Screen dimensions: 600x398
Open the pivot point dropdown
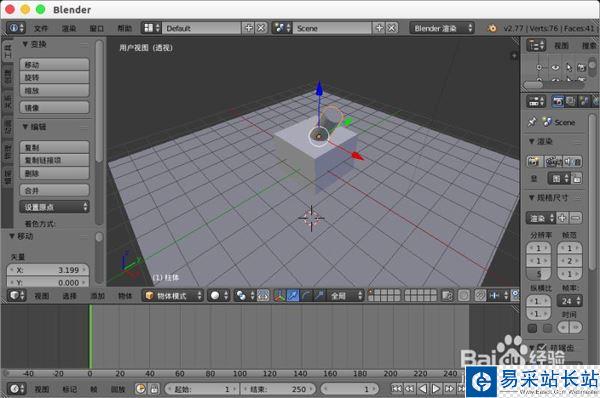245,295
